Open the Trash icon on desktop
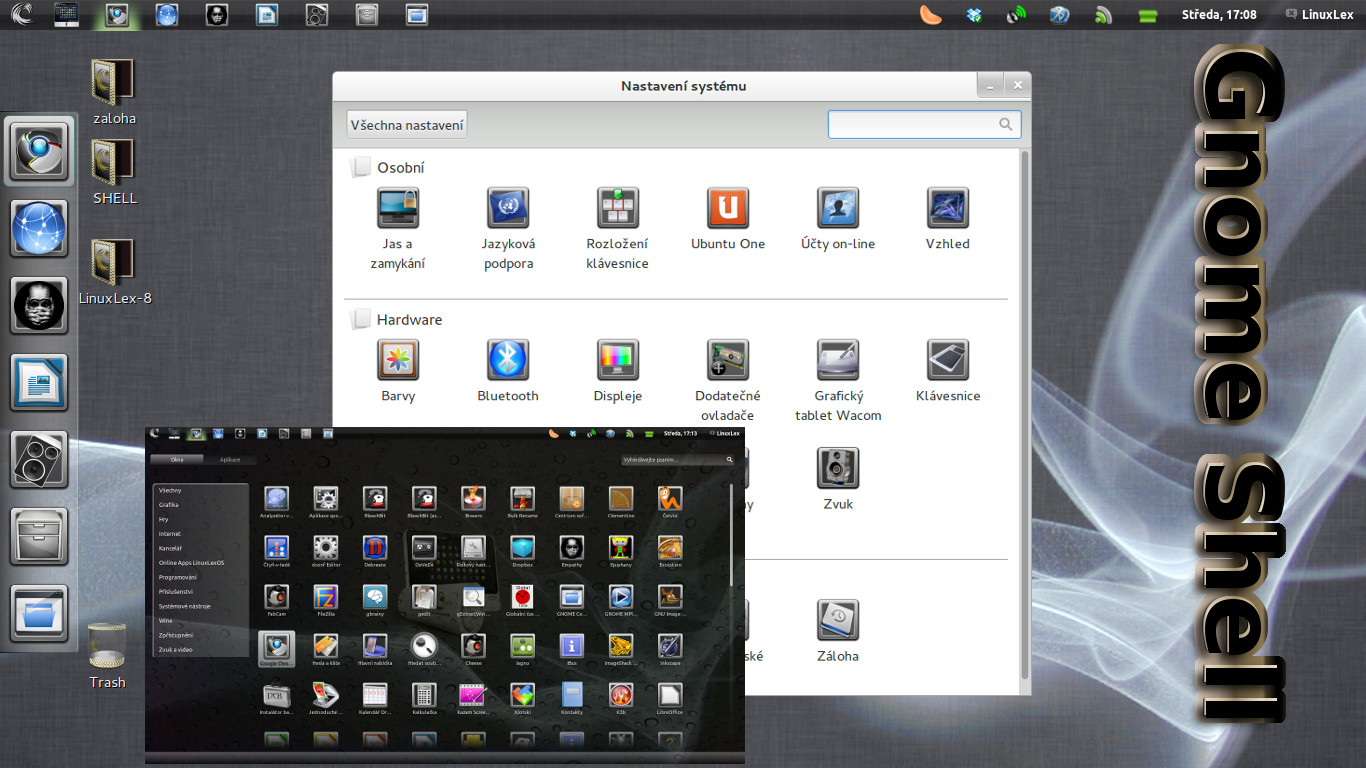Screen dimensions: 1366x768 pyautogui.click(x=107, y=656)
